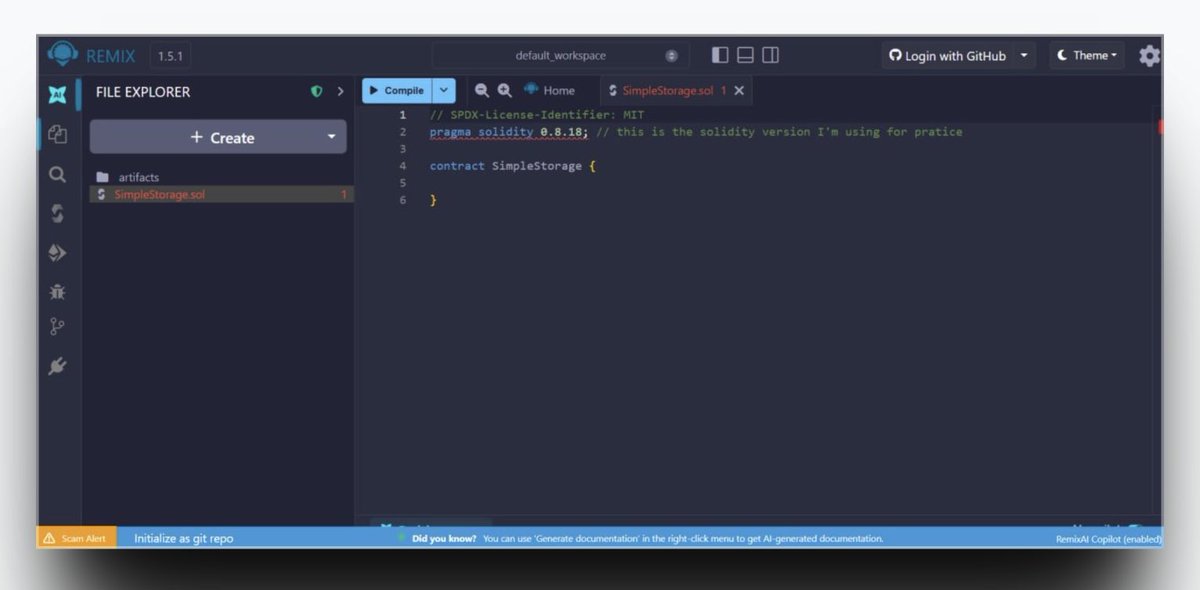Toggle the right side panel layout icon
The height and width of the screenshot is (590, 1200).
pyautogui.click(x=770, y=55)
